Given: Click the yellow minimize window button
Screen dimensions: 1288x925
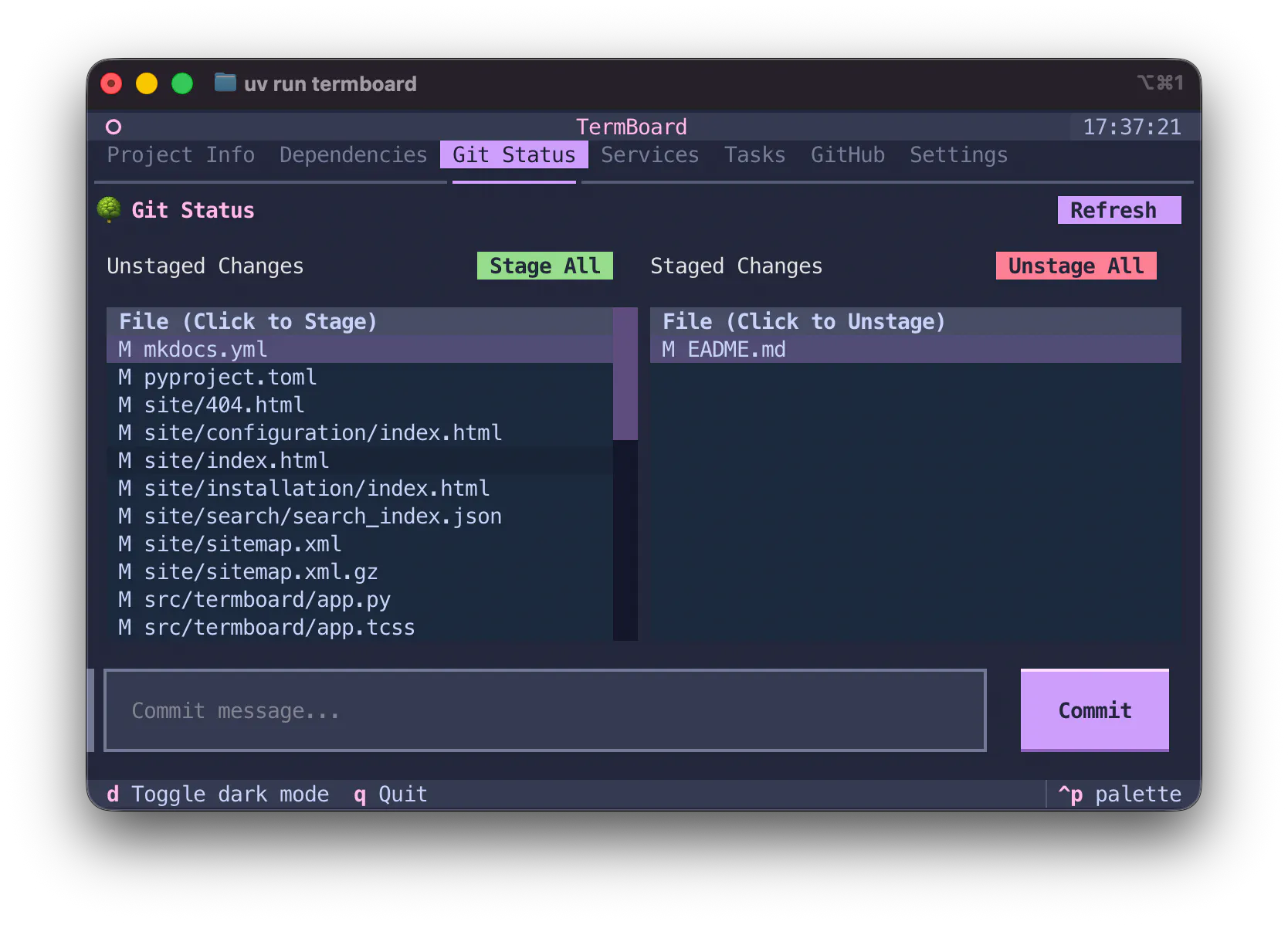Looking at the screenshot, I should pos(147,83).
